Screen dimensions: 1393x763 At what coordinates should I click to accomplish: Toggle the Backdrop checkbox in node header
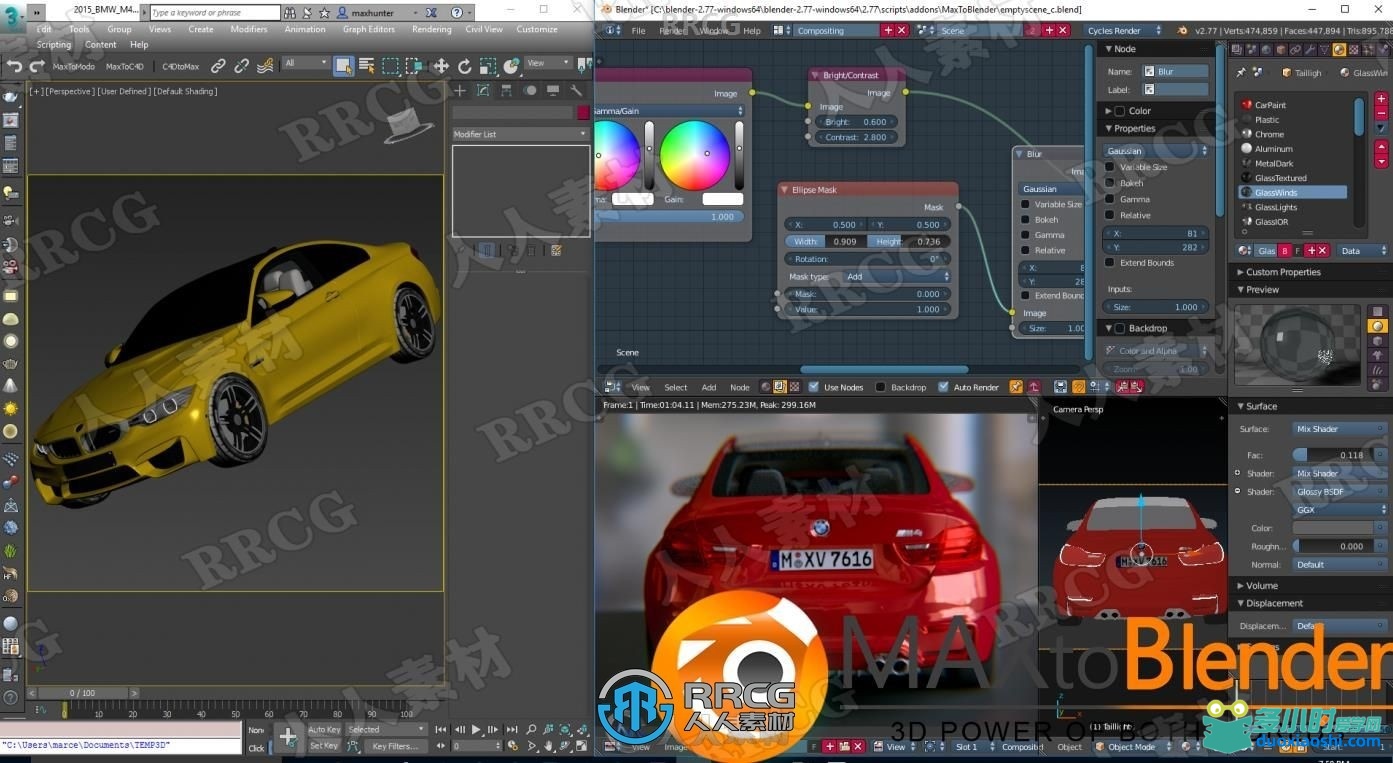pos(881,387)
